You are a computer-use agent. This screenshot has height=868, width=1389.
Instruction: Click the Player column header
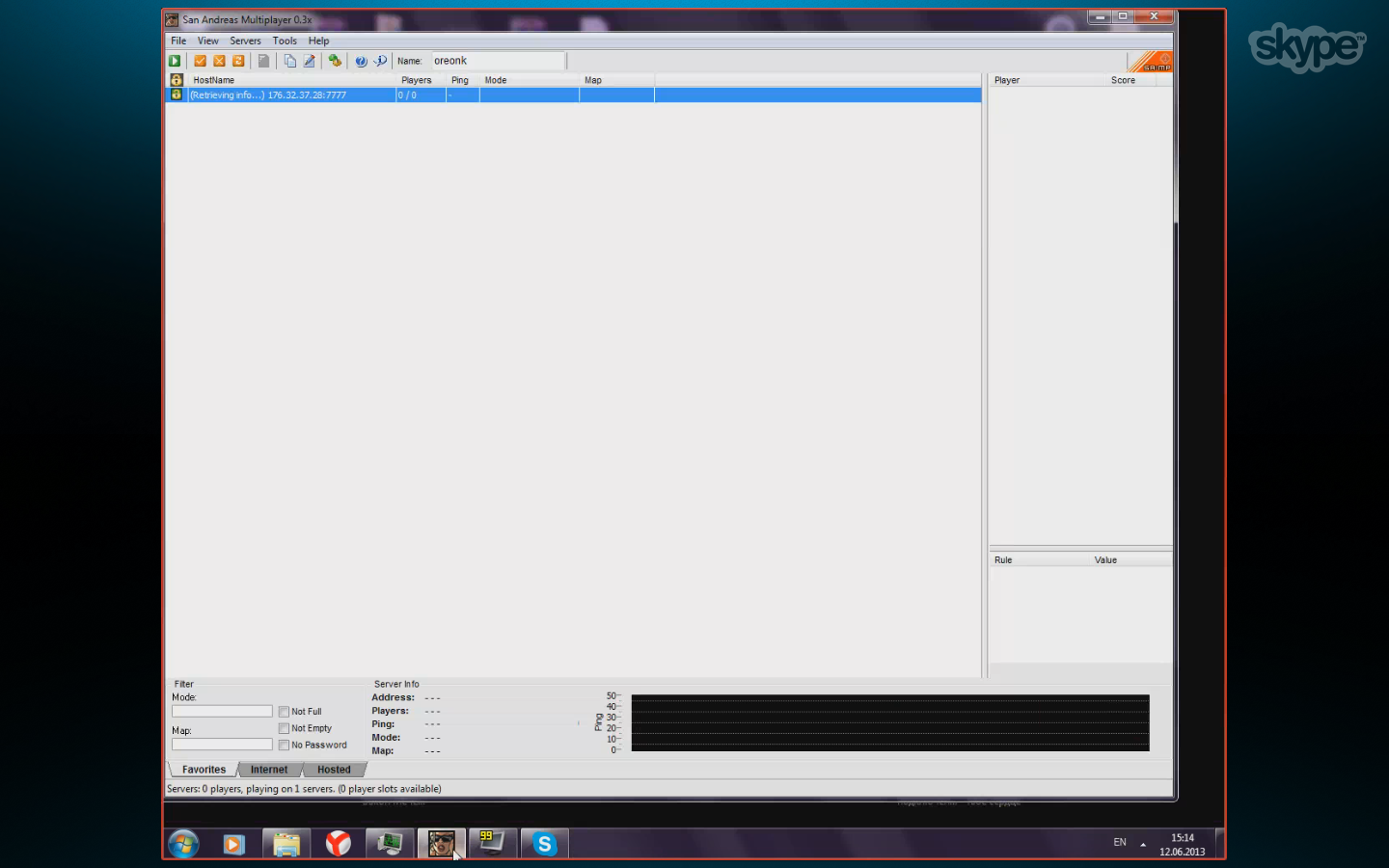(x=1047, y=80)
